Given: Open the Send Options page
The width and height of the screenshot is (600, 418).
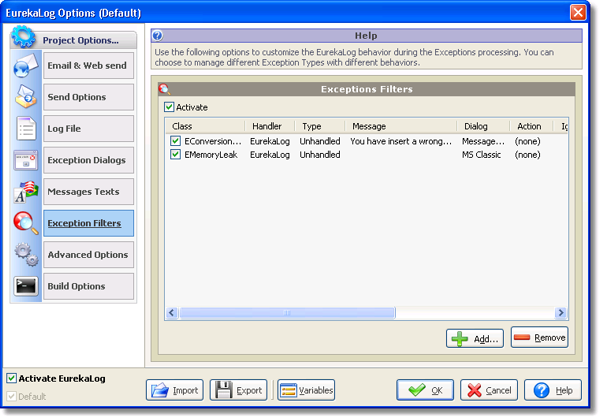Looking at the screenshot, I should [x=88, y=97].
